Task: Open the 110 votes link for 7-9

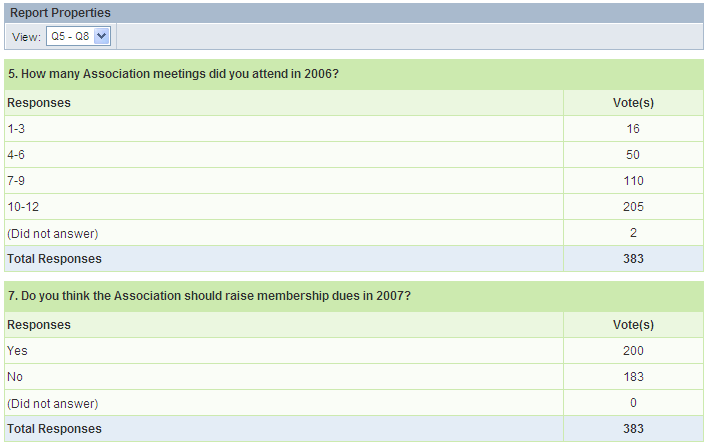Action: tap(633, 181)
